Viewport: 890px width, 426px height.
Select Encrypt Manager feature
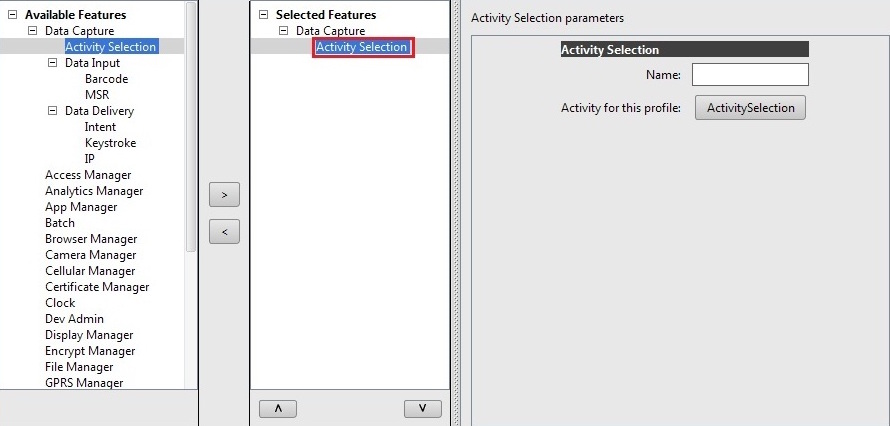tap(90, 351)
